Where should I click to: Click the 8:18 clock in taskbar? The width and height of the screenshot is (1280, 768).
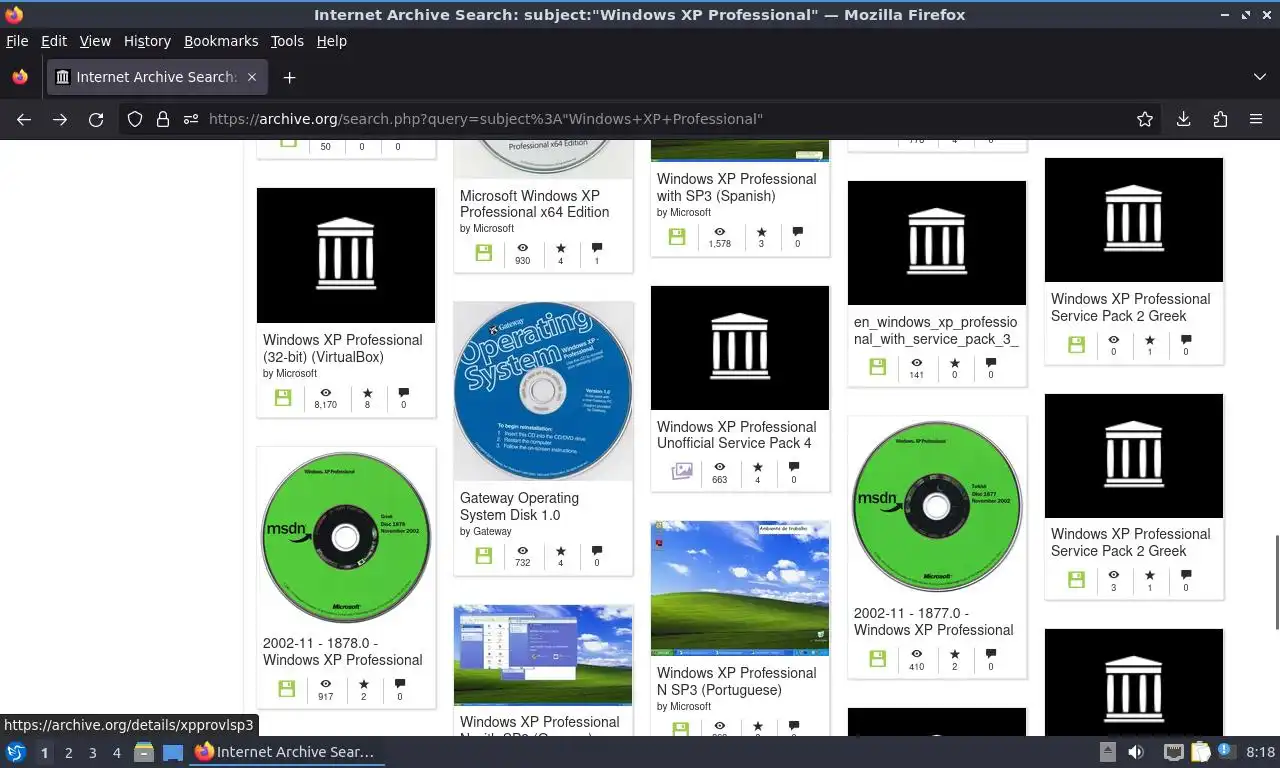pos(1261,752)
